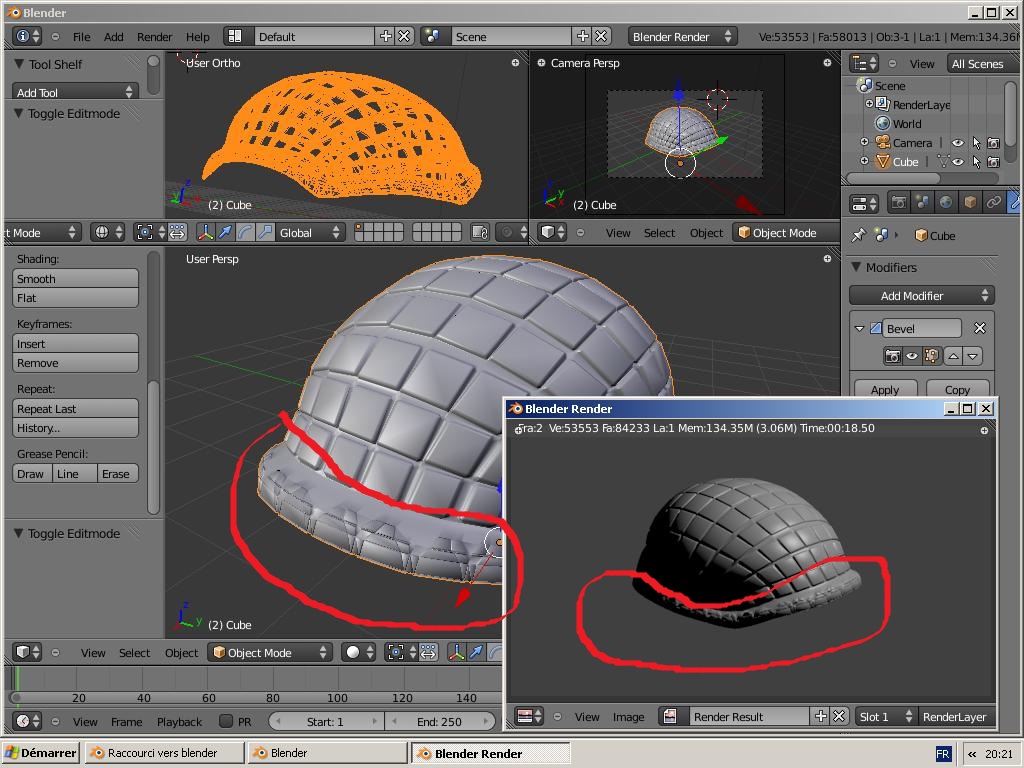
Task: Click the Camera icon in the outliner
Action: (883, 142)
